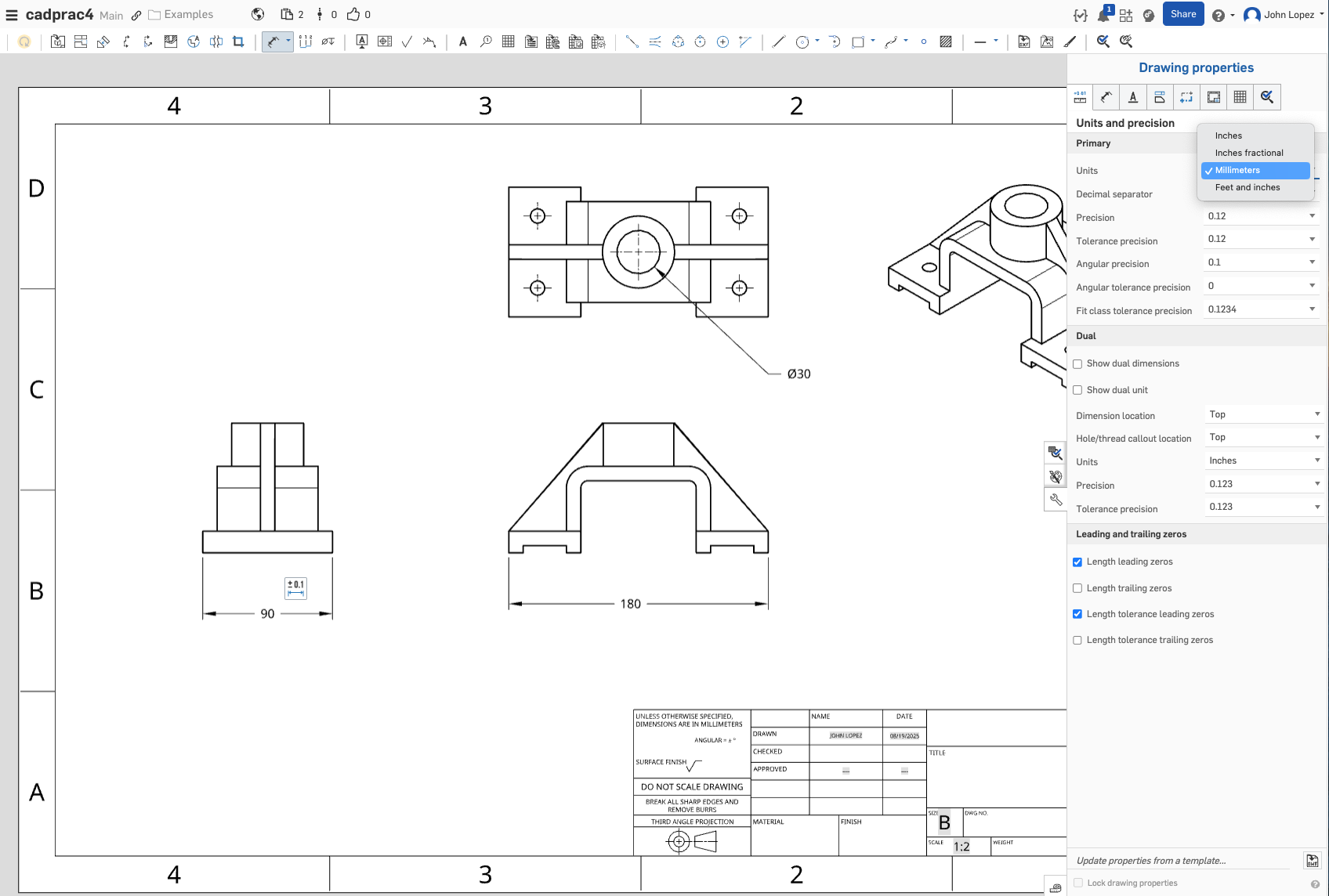Click the 1:2 scale field in title block
The height and width of the screenshot is (896, 1329).
(961, 847)
